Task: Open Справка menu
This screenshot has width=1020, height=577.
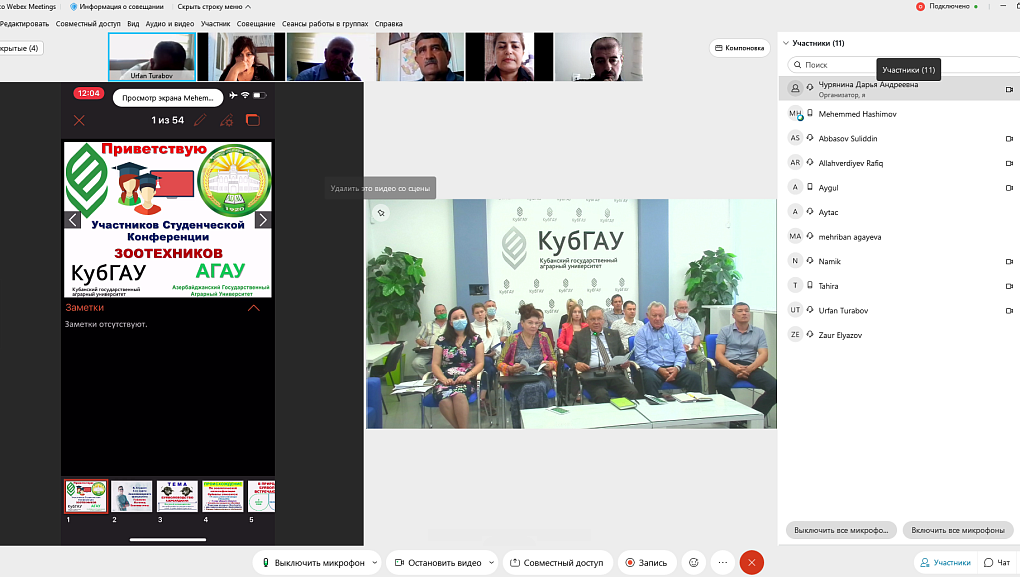Action: (388, 23)
